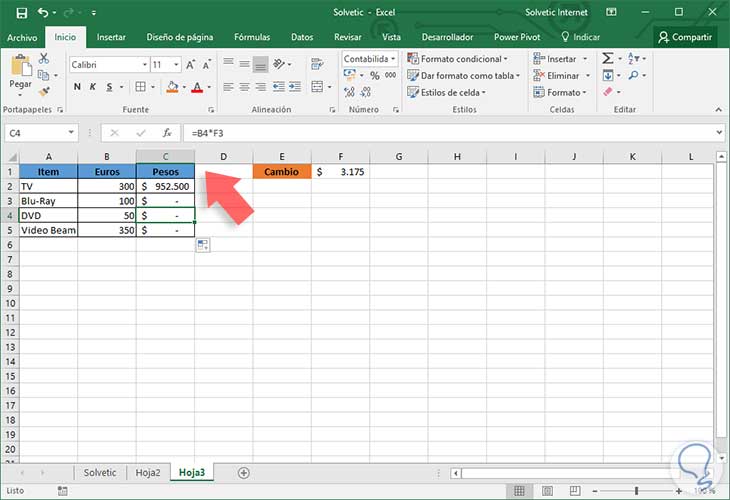Apply the red font color
Image resolution: width=730 pixels, height=500 pixels.
click(197, 87)
